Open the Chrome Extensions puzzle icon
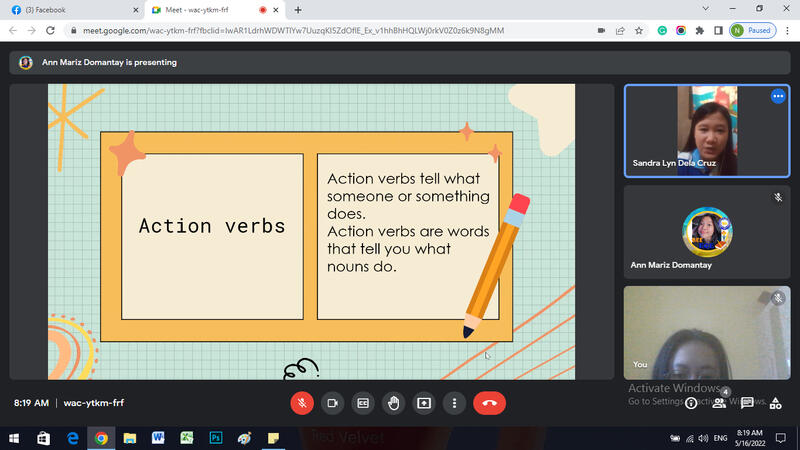The height and width of the screenshot is (450, 800). click(699, 30)
